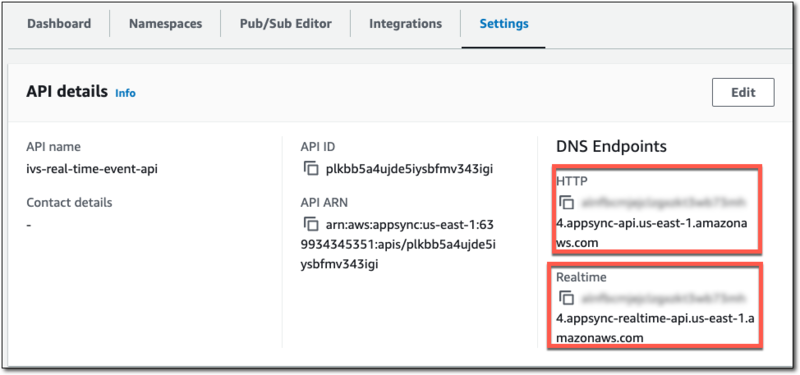800x375 pixels.
Task: Switch to the Namespaces tab
Action: (x=165, y=23)
